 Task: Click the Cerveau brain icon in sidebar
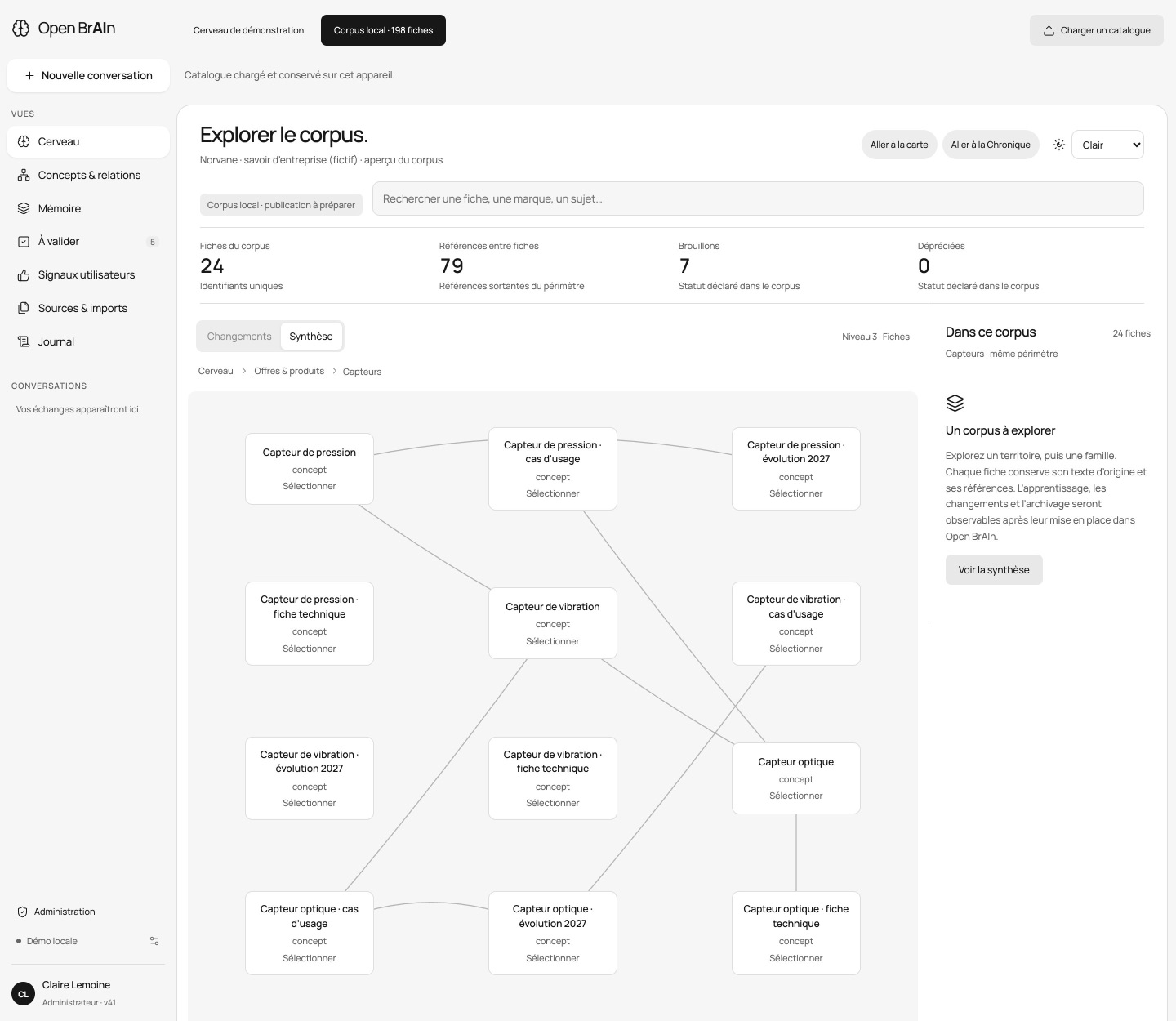pos(24,141)
